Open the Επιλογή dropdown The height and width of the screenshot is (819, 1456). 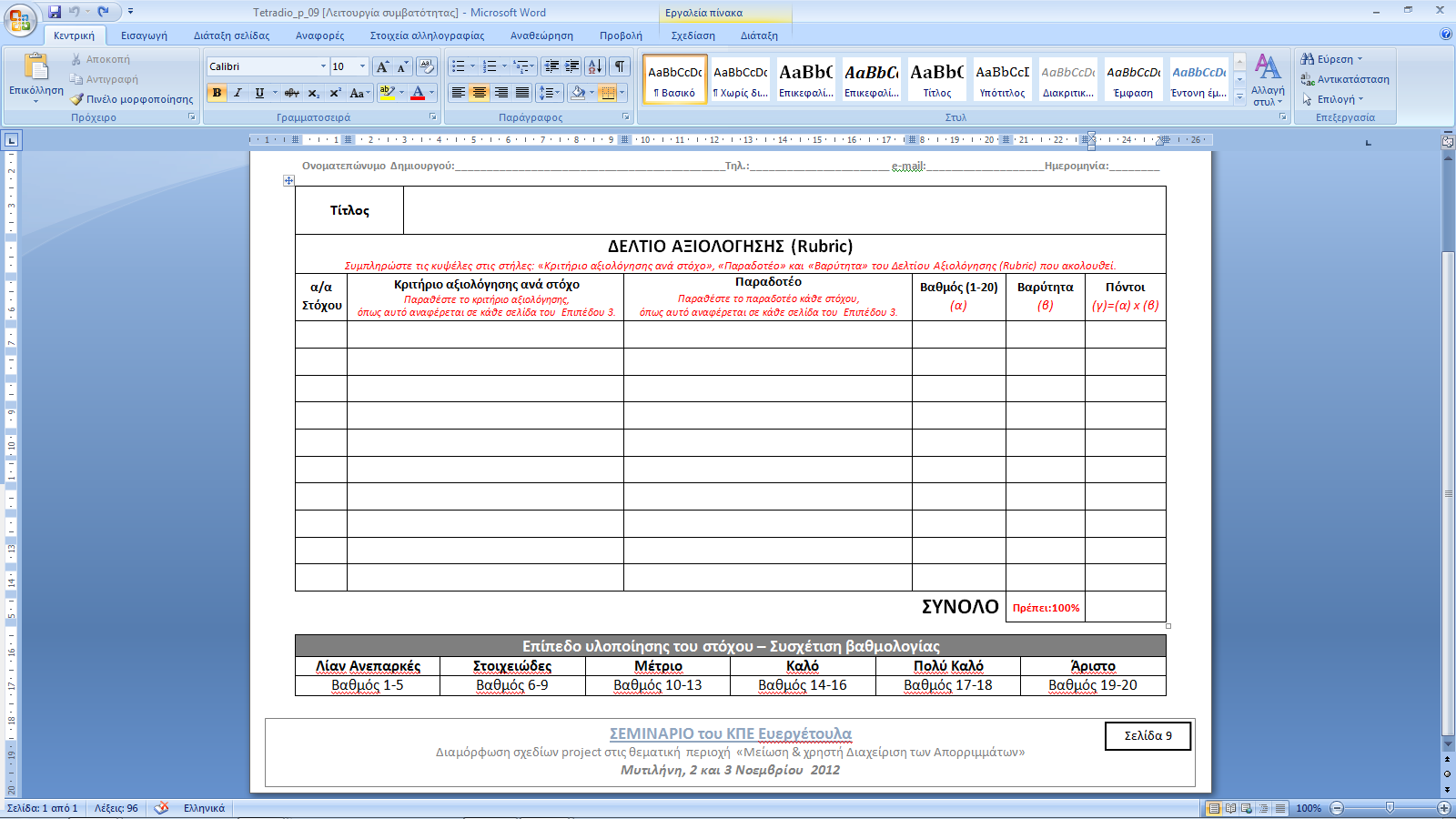(1333, 99)
